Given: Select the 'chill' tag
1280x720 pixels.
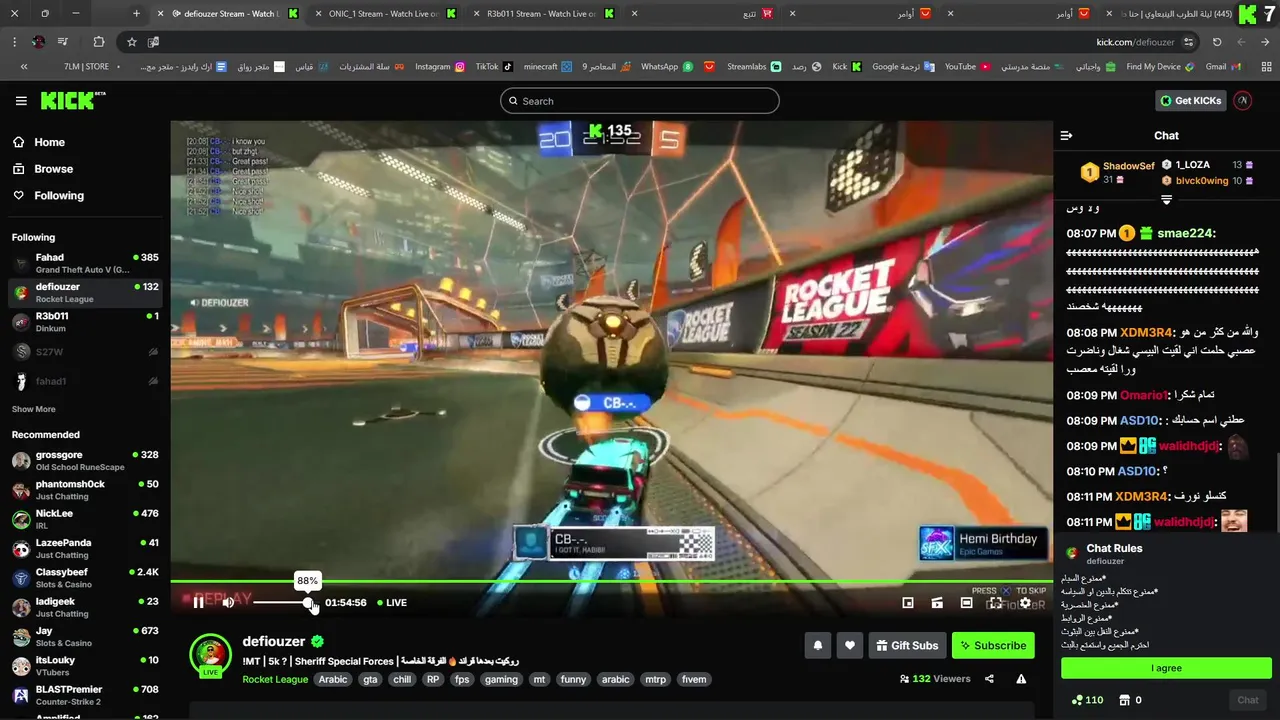Looking at the screenshot, I should (x=402, y=679).
